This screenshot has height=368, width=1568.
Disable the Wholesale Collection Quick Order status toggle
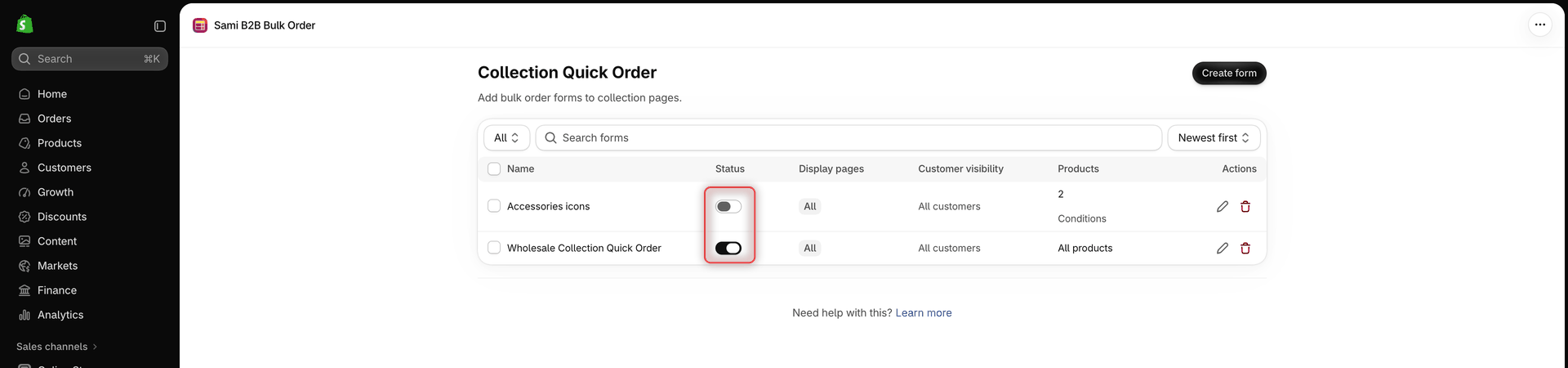(x=728, y=248)
